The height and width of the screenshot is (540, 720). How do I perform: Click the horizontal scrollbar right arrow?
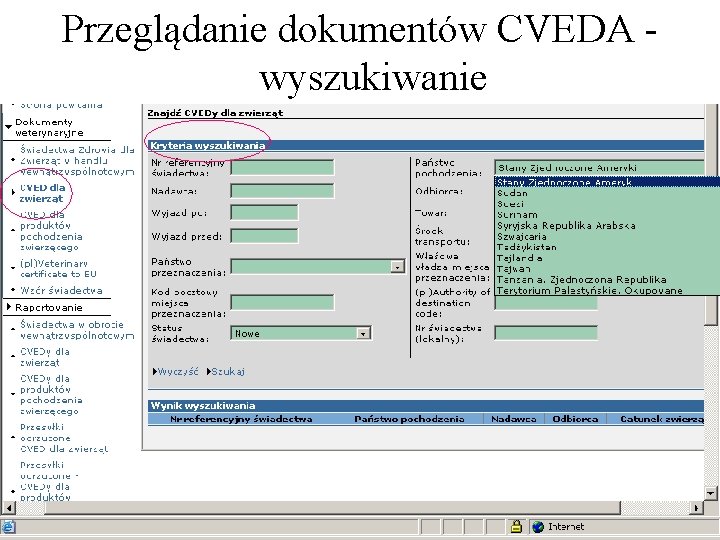click(x=697, y=507)
